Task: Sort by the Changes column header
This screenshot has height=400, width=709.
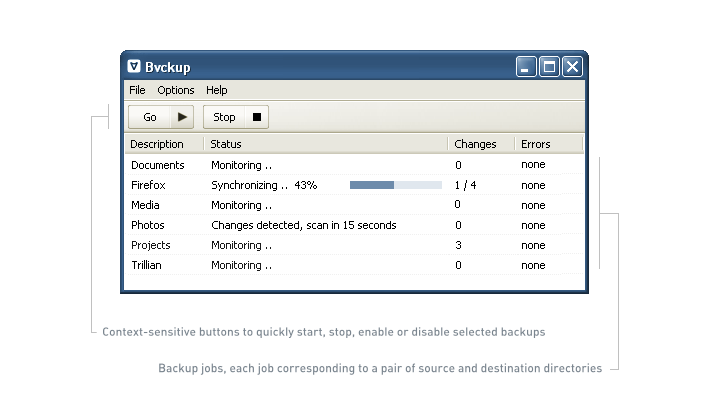Action: 475,144
